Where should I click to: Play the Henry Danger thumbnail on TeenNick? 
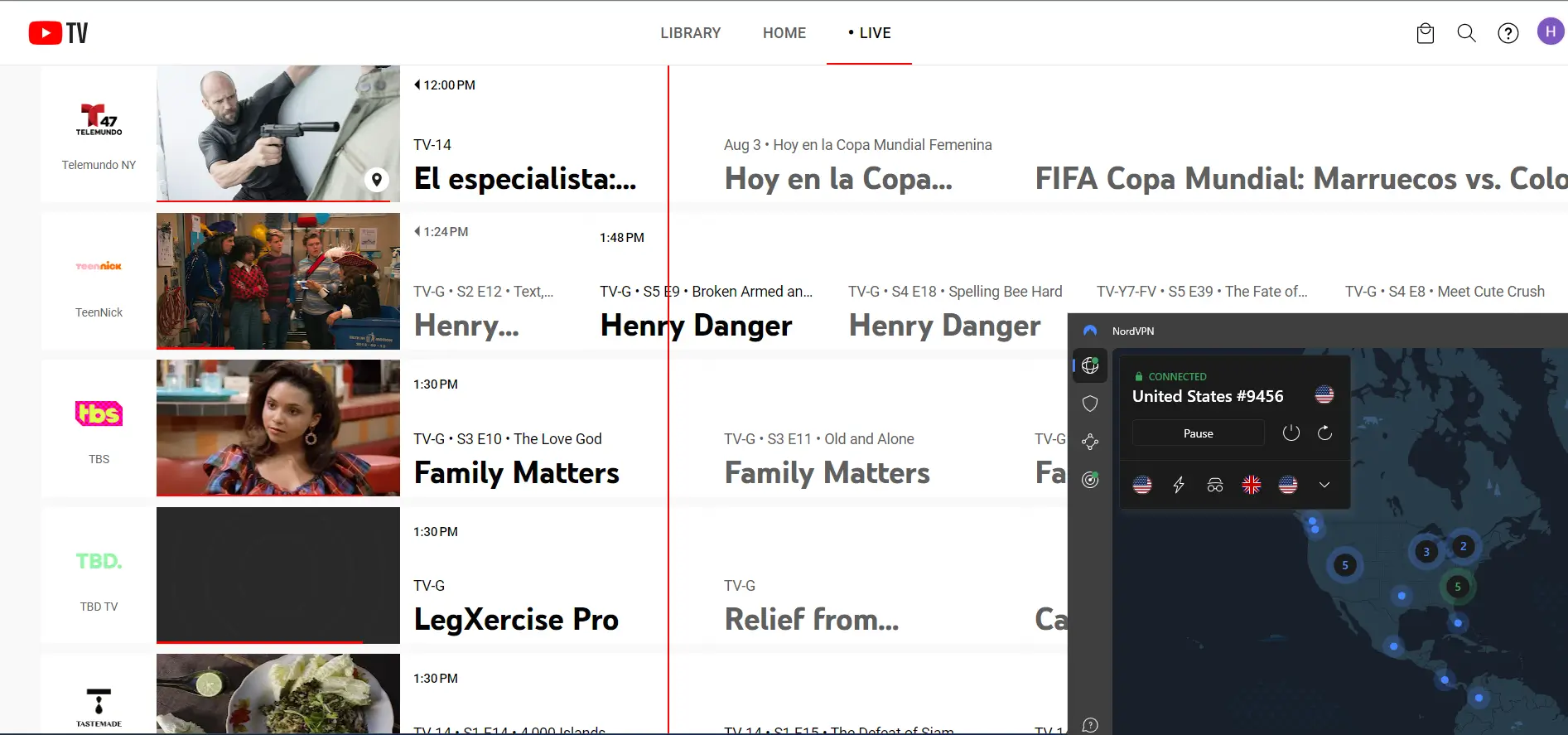(278, 281)
